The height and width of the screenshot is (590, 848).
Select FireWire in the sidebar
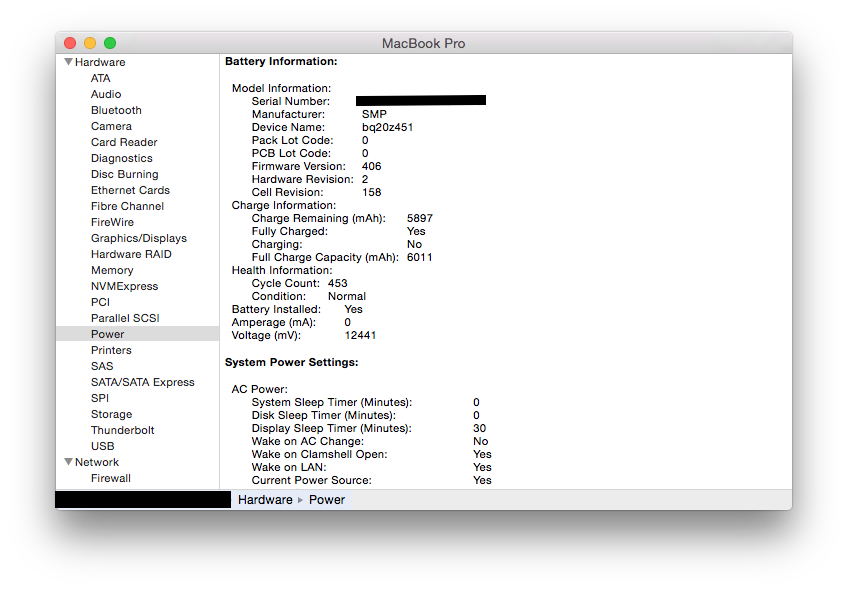(112, 222)
